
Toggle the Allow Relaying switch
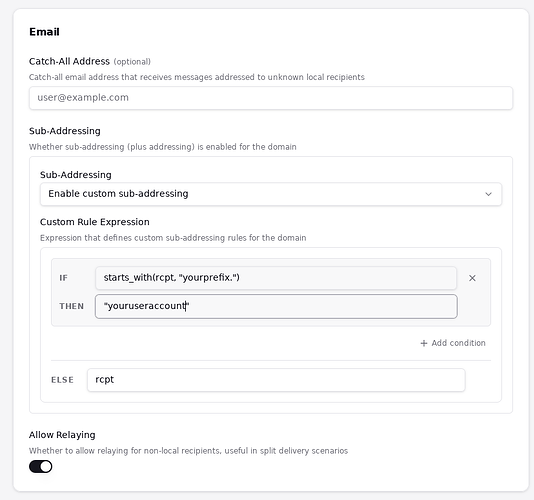point(41,467)
